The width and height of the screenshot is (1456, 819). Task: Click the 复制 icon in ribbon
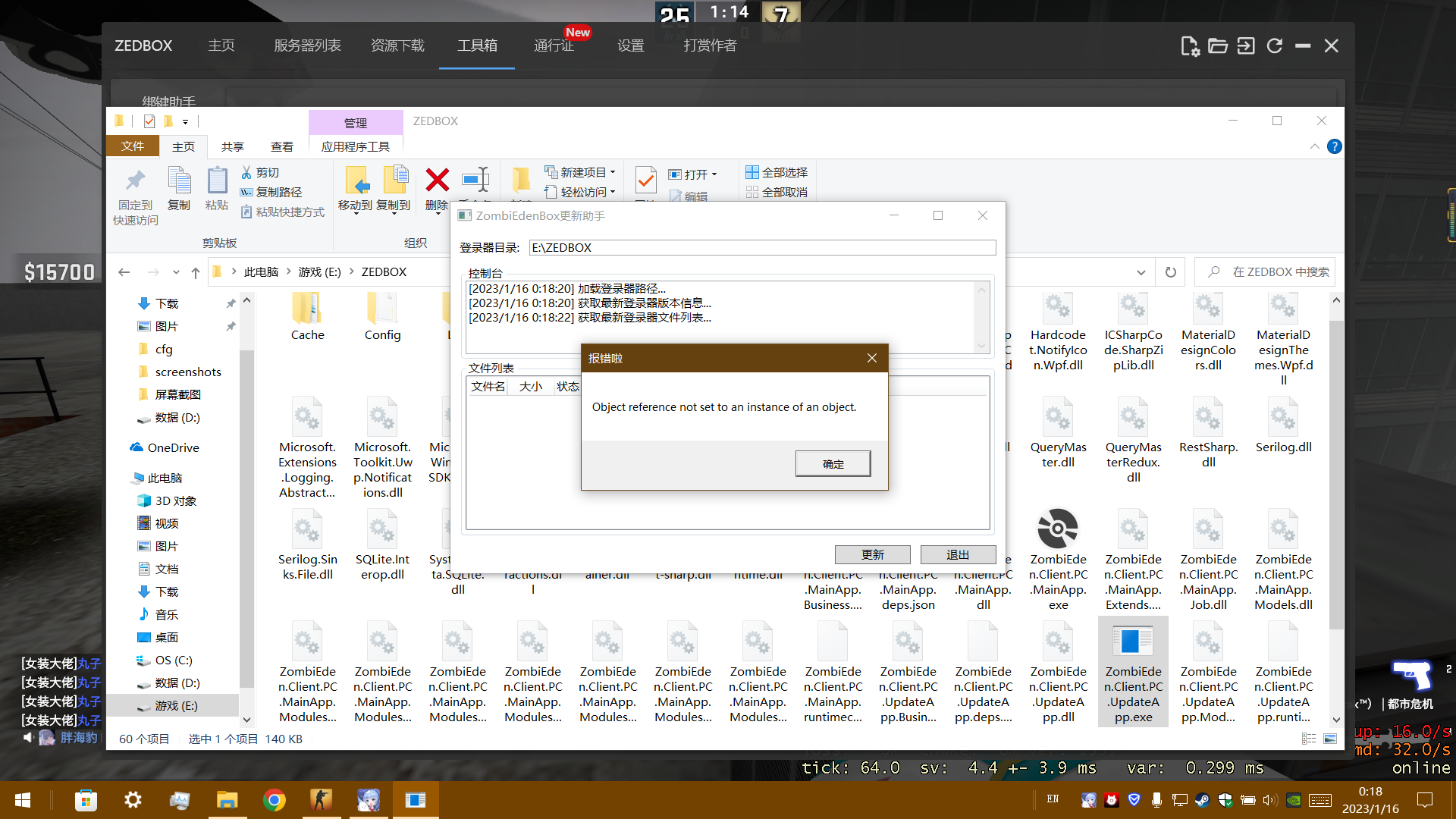click(x=179, y=180)
